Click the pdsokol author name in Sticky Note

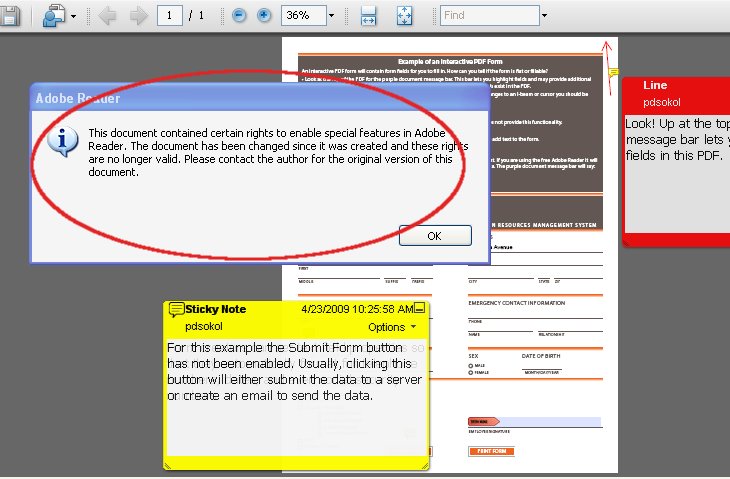tap(204, 326)
